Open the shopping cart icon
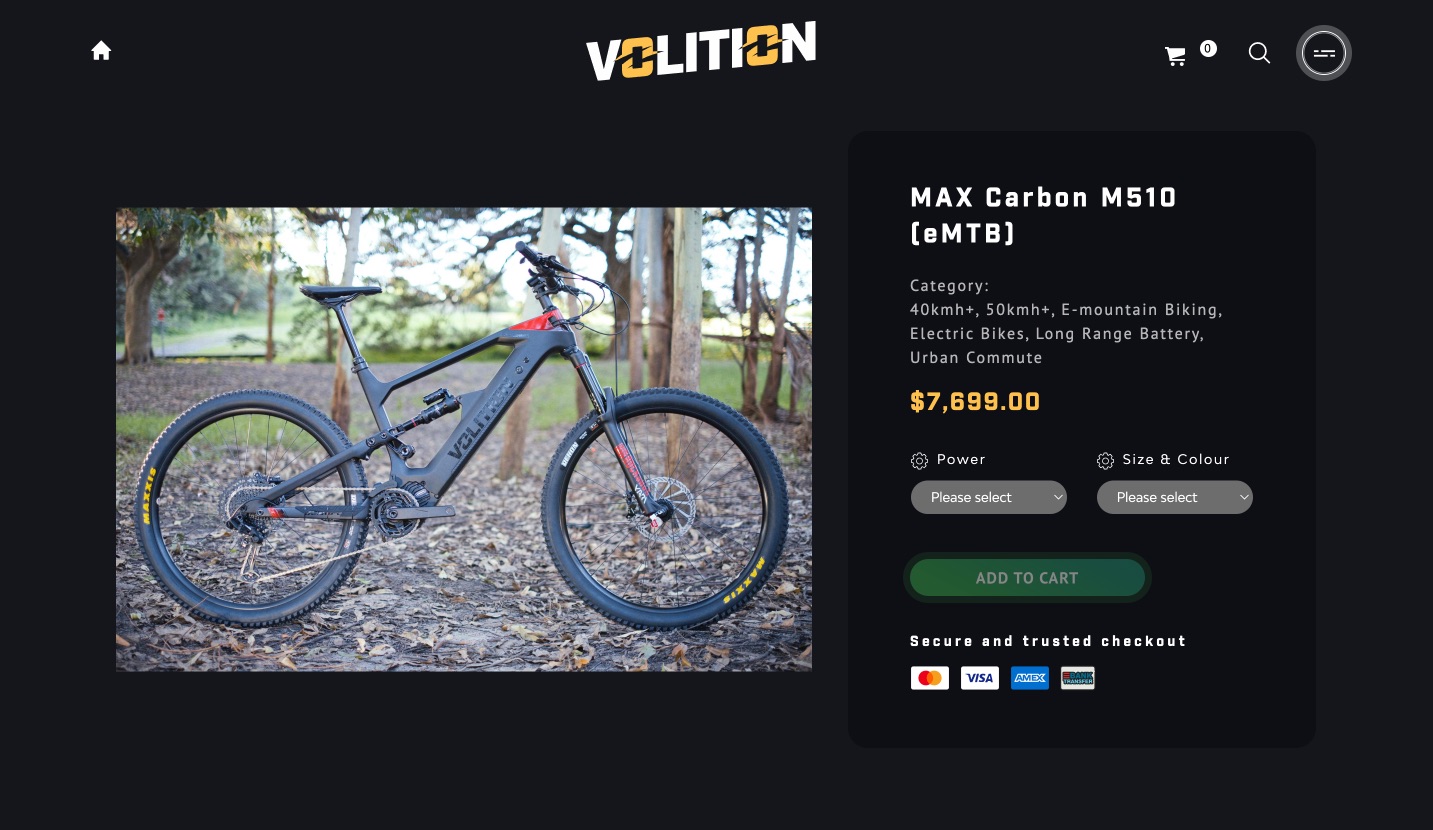The width and height of the screenshot is (1433, 830). tap(1176, 56)
